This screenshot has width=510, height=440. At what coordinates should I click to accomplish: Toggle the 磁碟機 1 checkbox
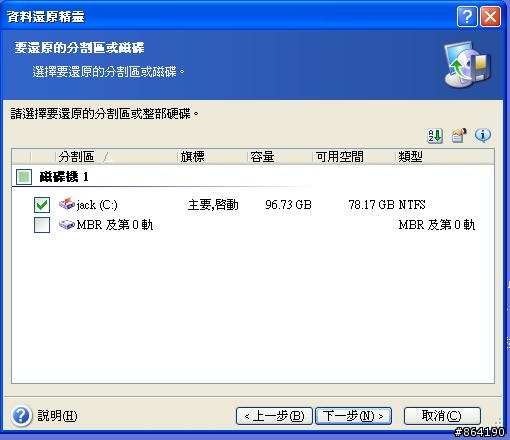pyautogui.click(x=24, y=177)
